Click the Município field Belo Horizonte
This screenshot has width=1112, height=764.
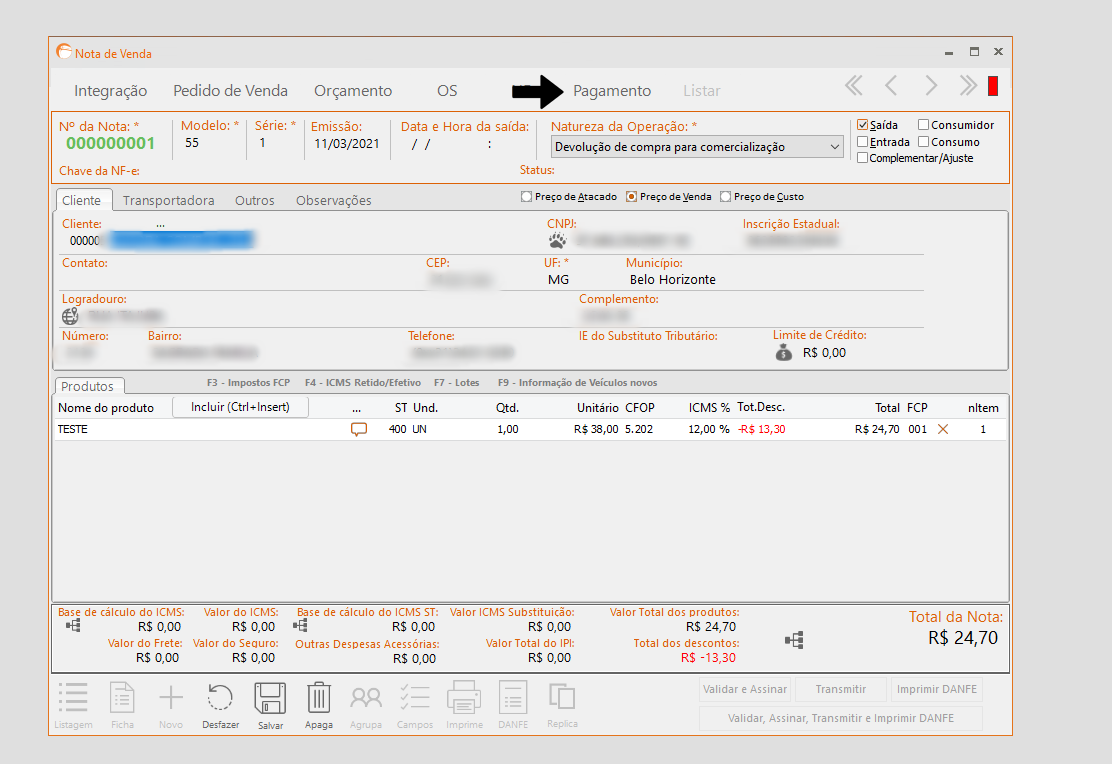click(x=672, y=279)
